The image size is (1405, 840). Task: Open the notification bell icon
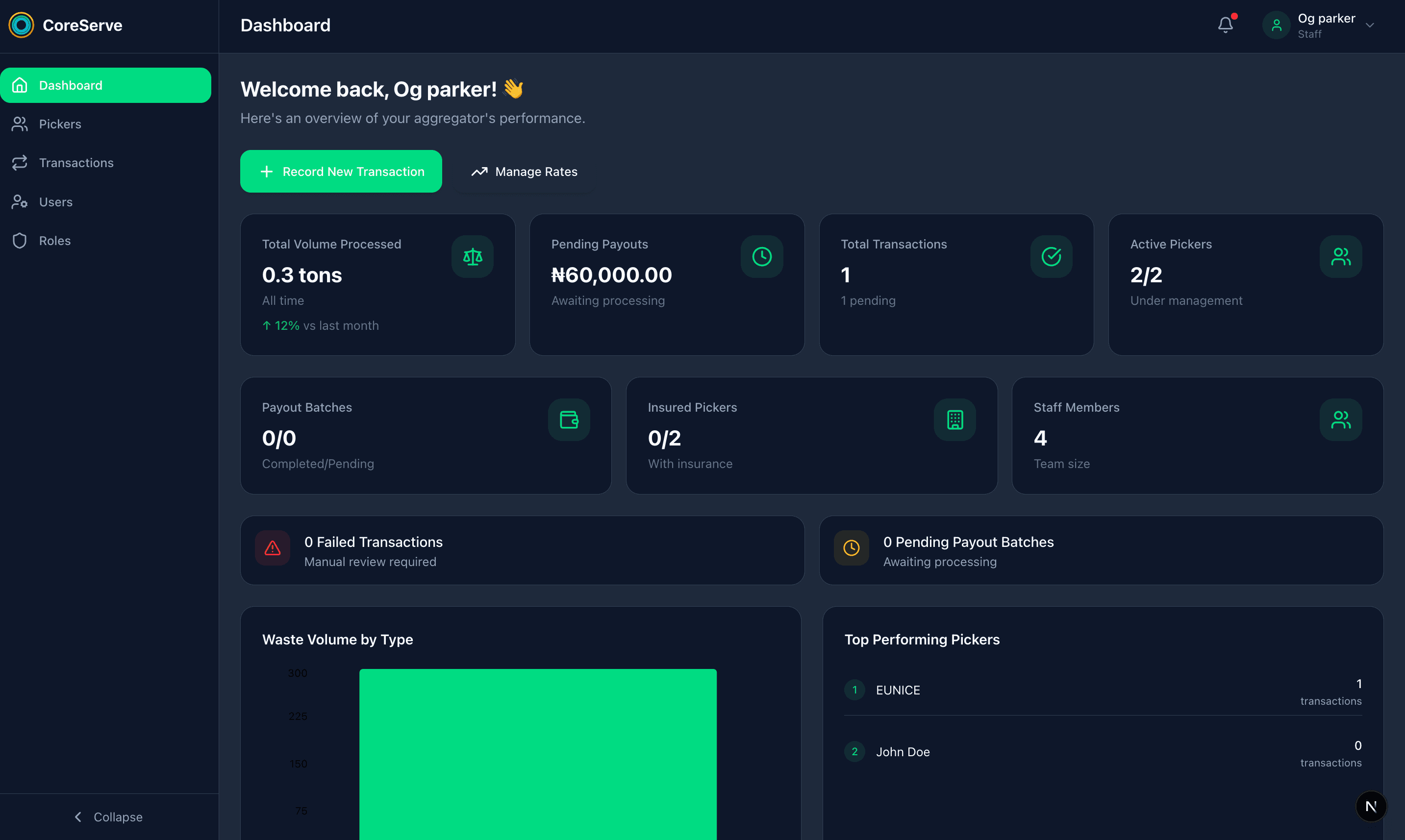coord(1225,25)
